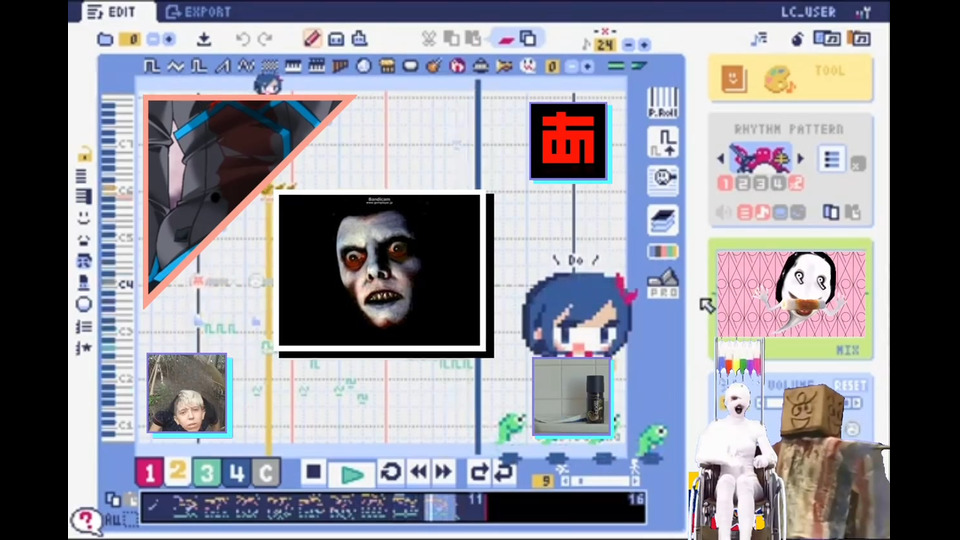Select the C chord track tab
This screenshot has height=540, width=960.
coord(266,473)
